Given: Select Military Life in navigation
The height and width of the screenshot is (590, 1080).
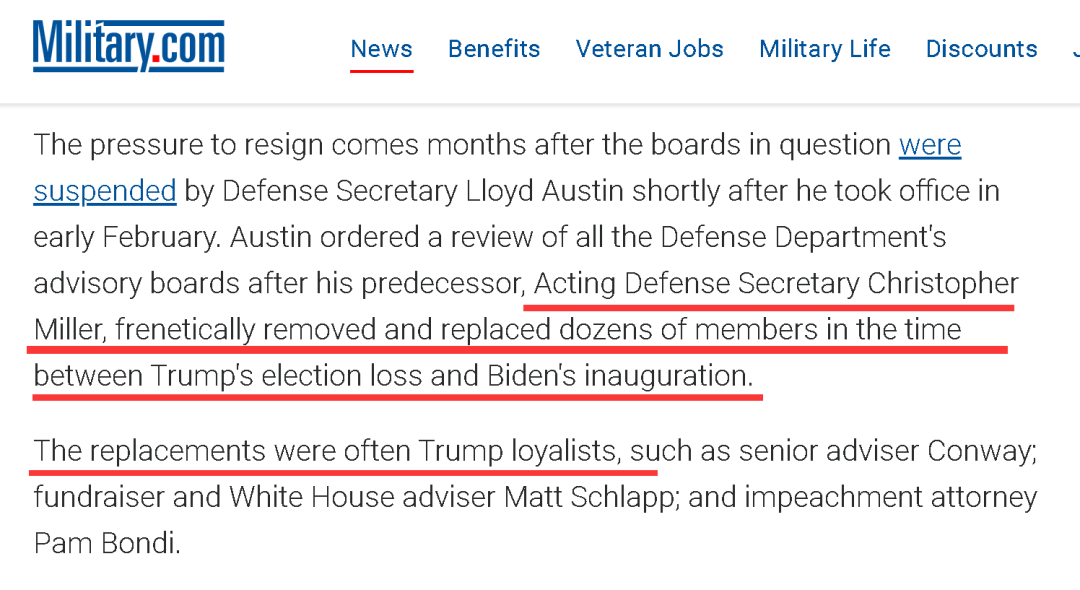Looking at the screenshot, I should pos(824,49).
